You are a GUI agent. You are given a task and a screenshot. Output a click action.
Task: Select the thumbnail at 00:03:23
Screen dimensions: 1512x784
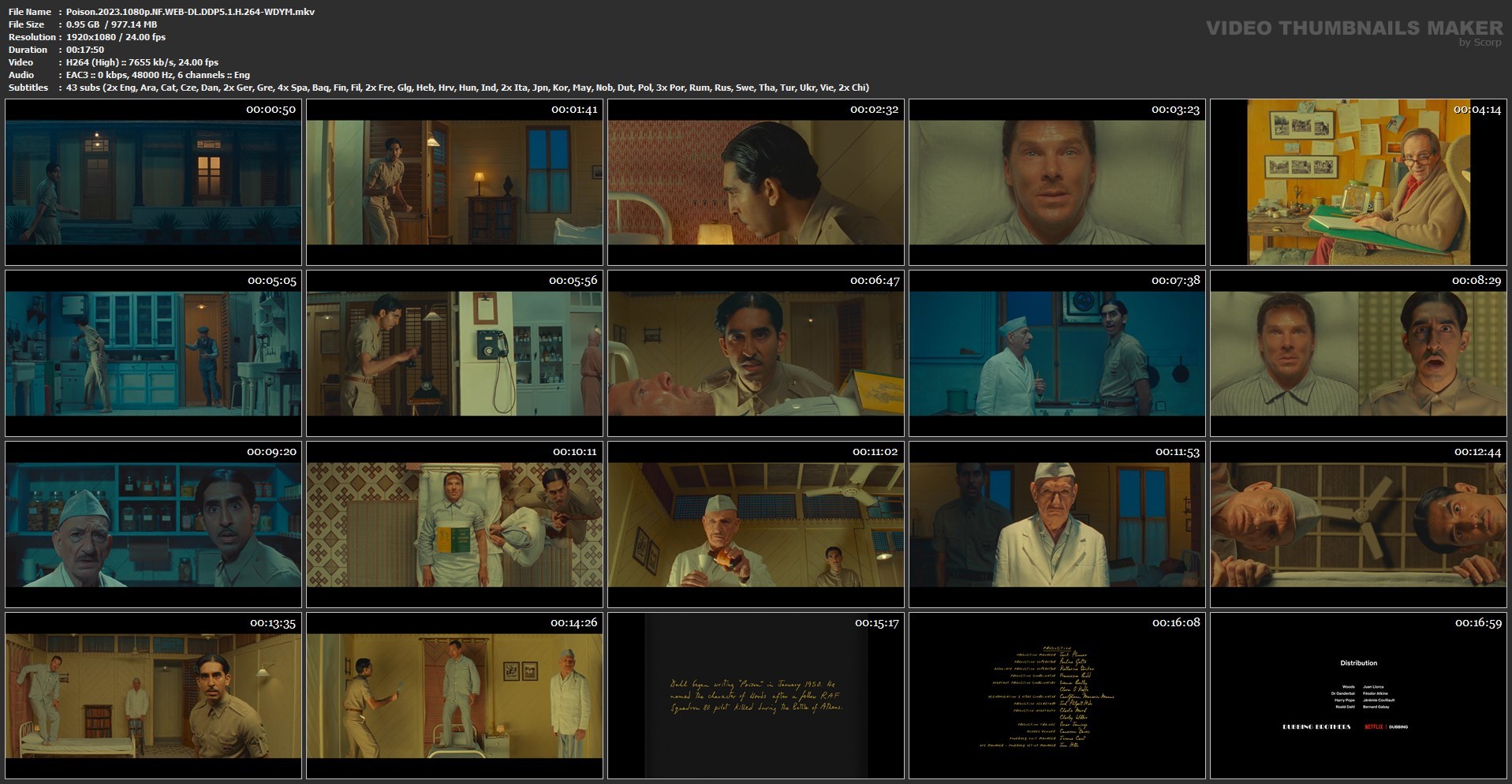tap(1057, 182)
